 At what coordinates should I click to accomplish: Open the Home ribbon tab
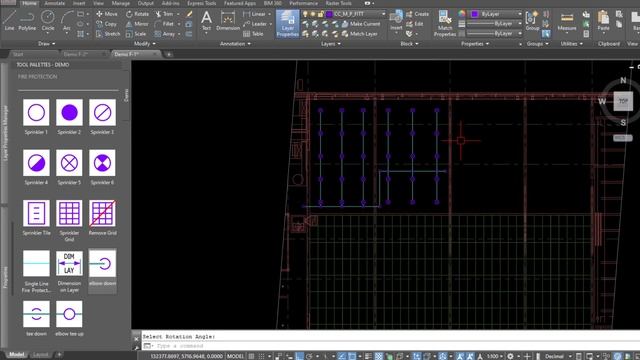[x=29, y=3]
